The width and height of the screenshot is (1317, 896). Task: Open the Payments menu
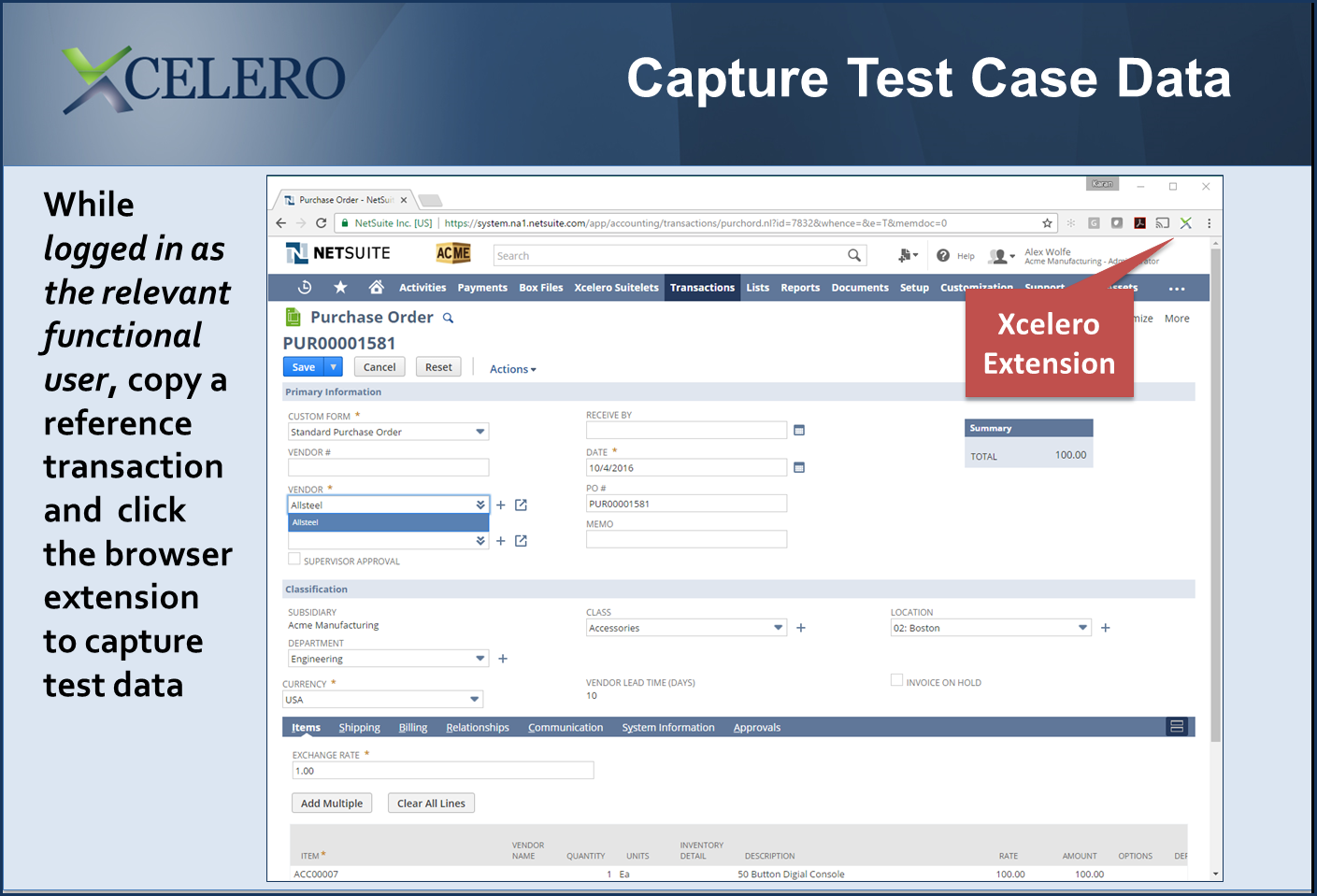point(482,288)
